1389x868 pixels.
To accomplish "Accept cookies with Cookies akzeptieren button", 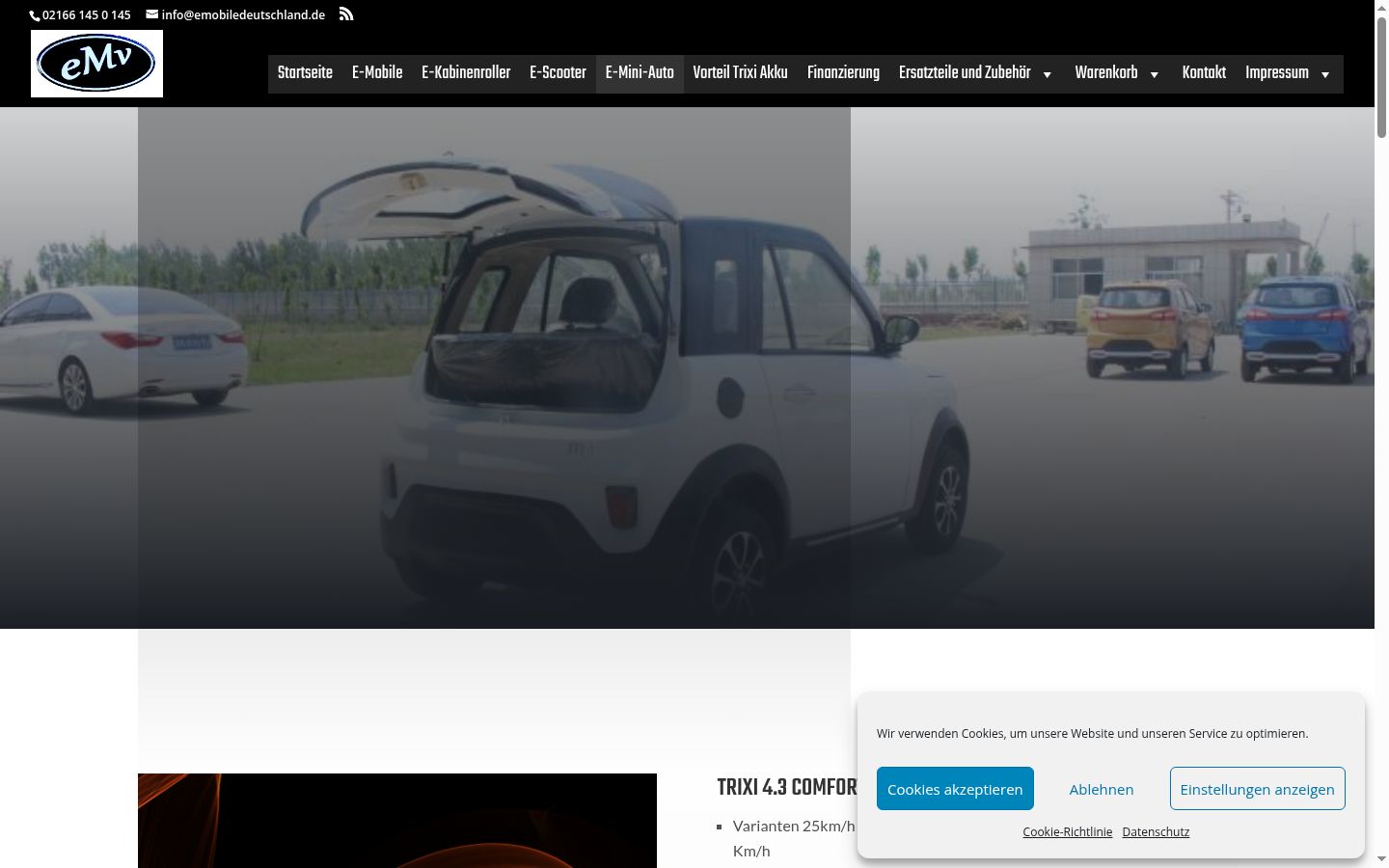I will [955, 789].
